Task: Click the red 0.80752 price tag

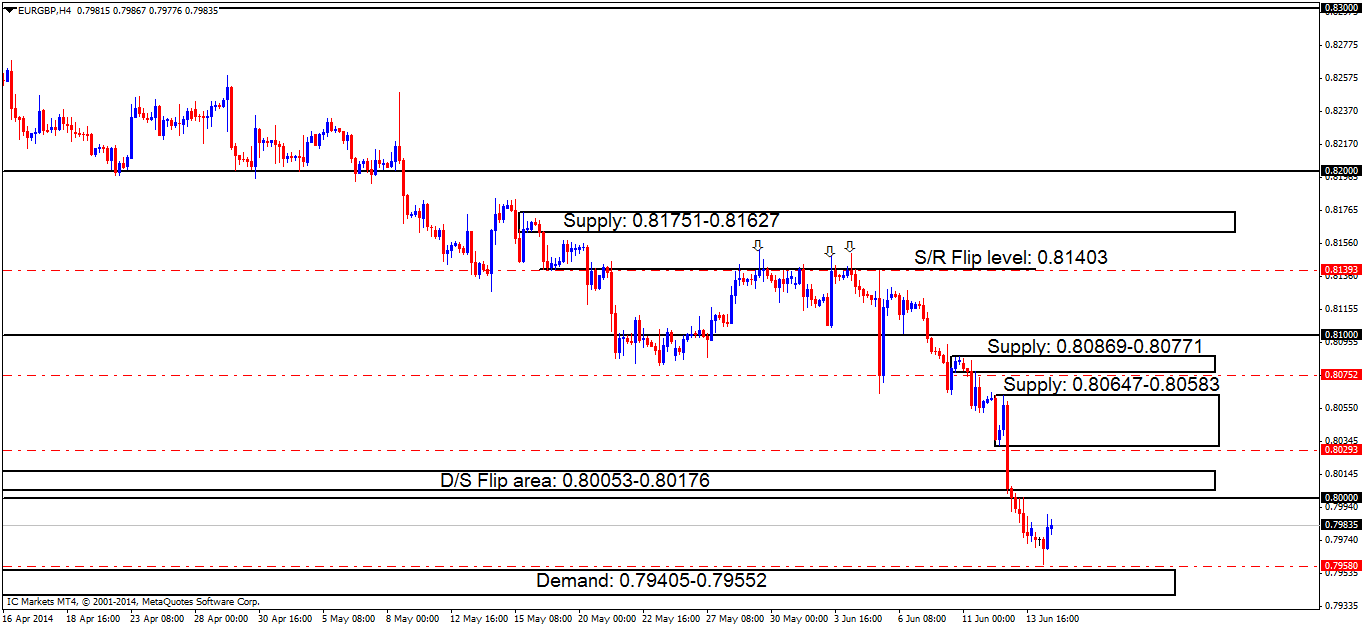Action: click(1339, 375)
